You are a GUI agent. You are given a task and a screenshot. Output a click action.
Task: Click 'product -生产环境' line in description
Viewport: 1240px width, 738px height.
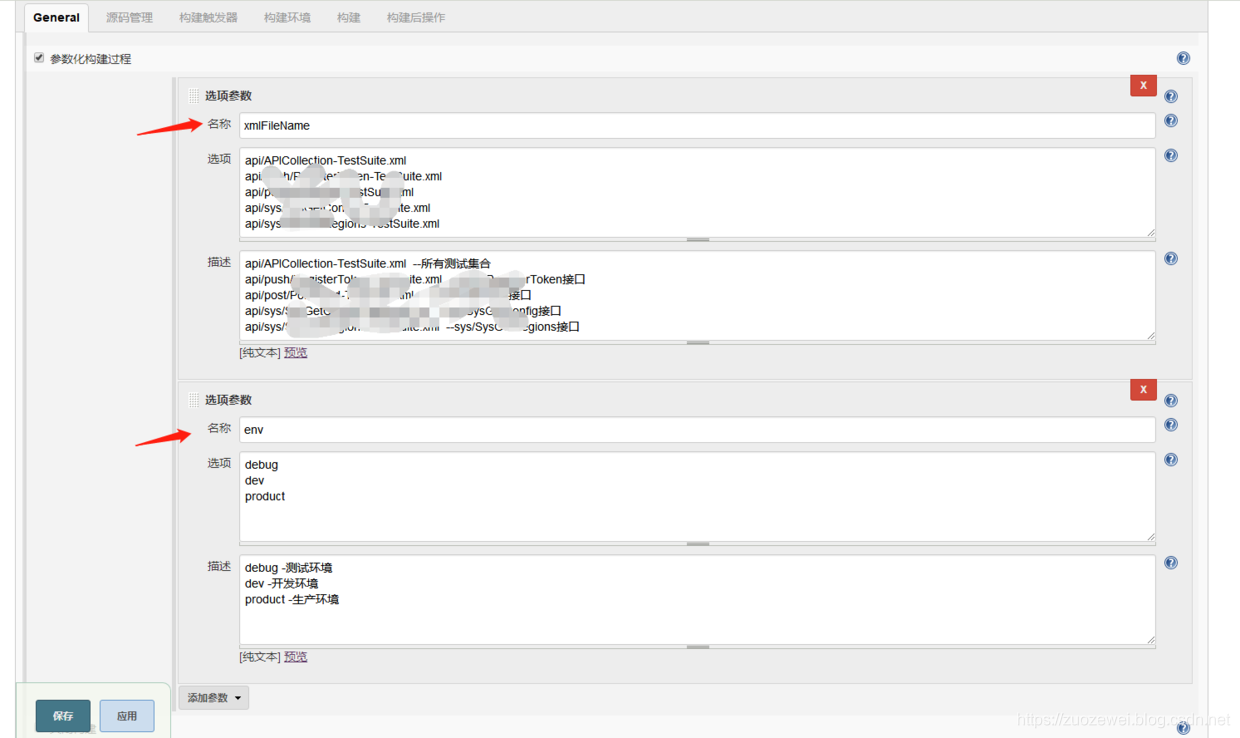(292, 600)
